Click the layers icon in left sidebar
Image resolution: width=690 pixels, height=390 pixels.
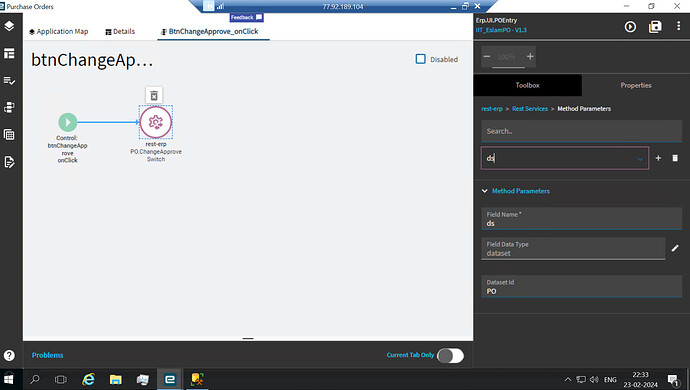pos(9,26)
